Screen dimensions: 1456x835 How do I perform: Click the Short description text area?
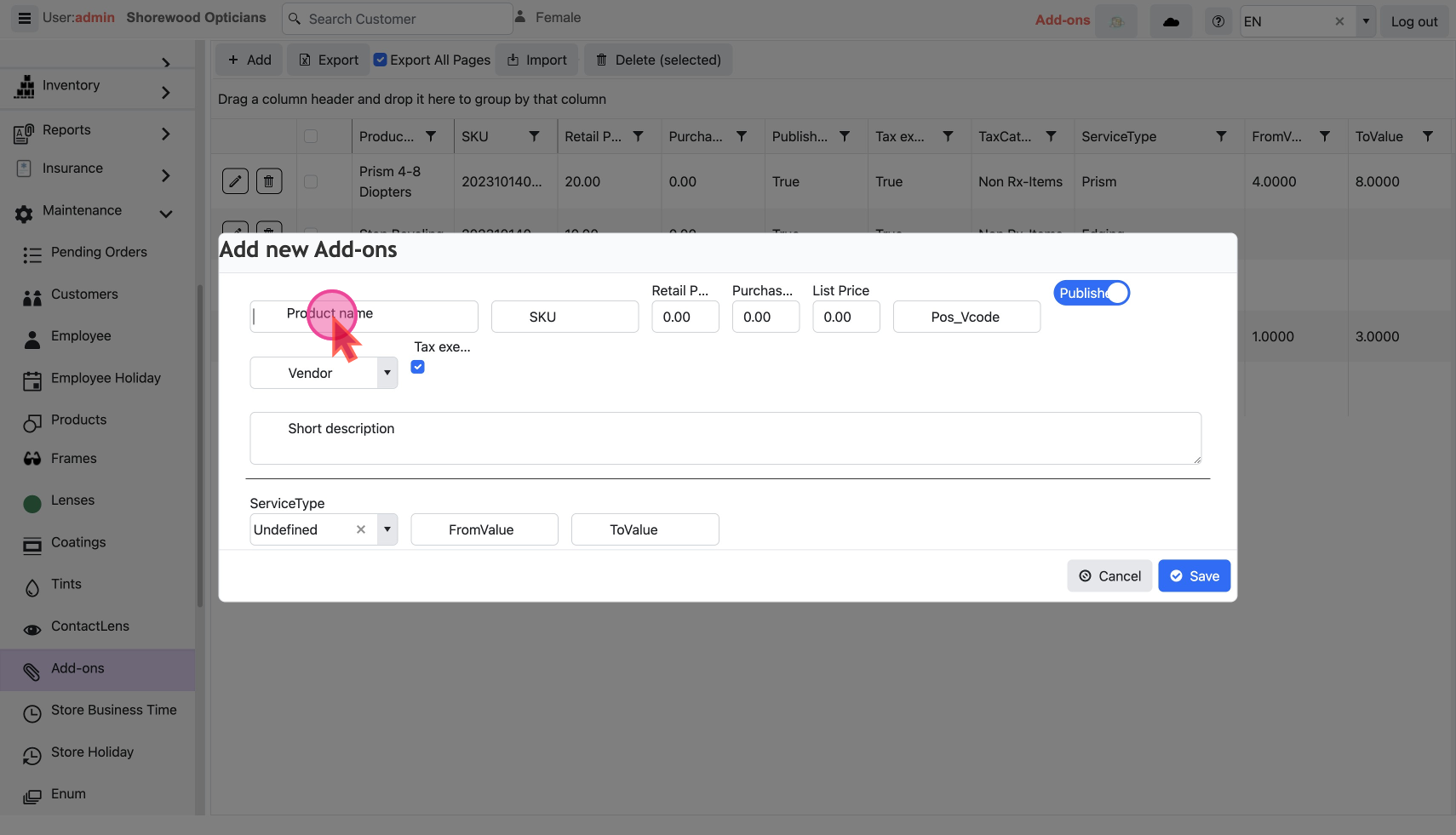[x=725, y=438]
